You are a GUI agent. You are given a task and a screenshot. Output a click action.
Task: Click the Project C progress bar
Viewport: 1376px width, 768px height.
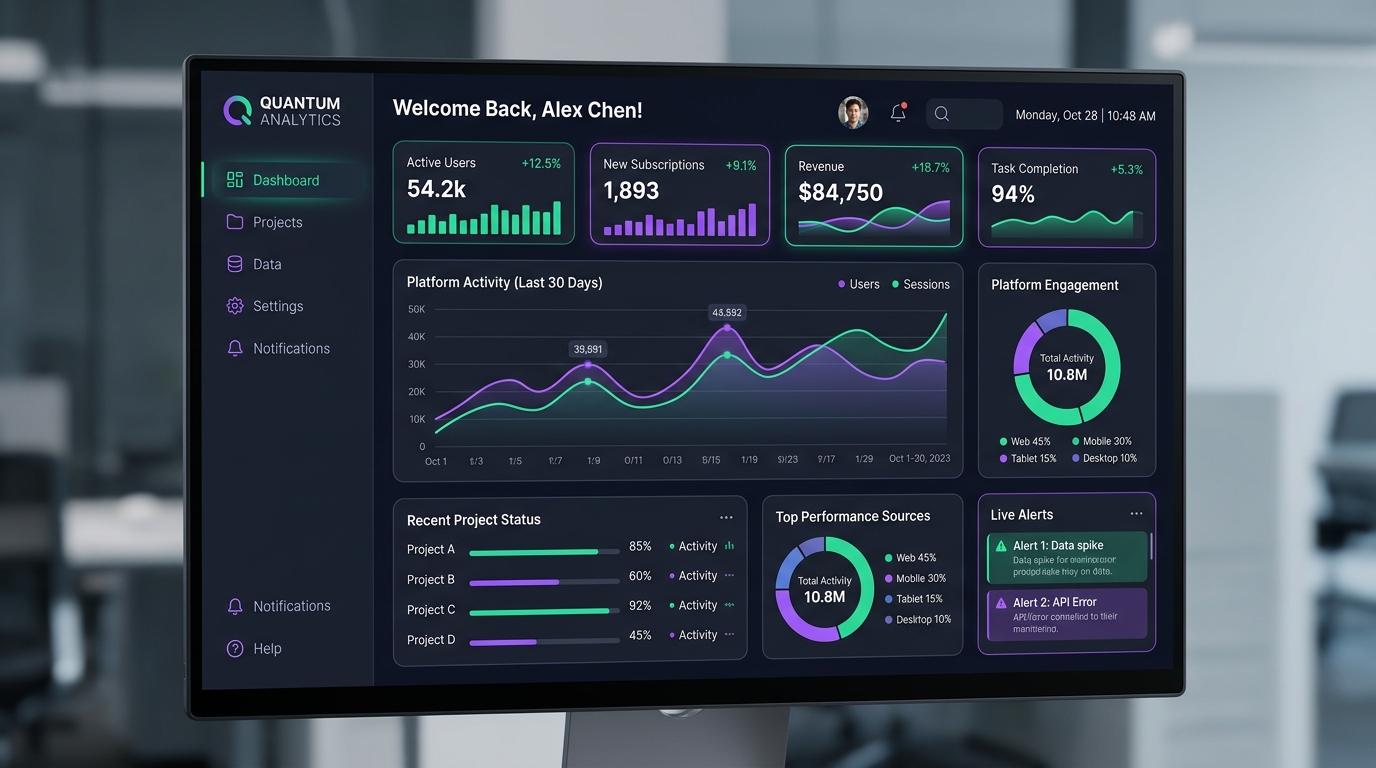(544, 611)
